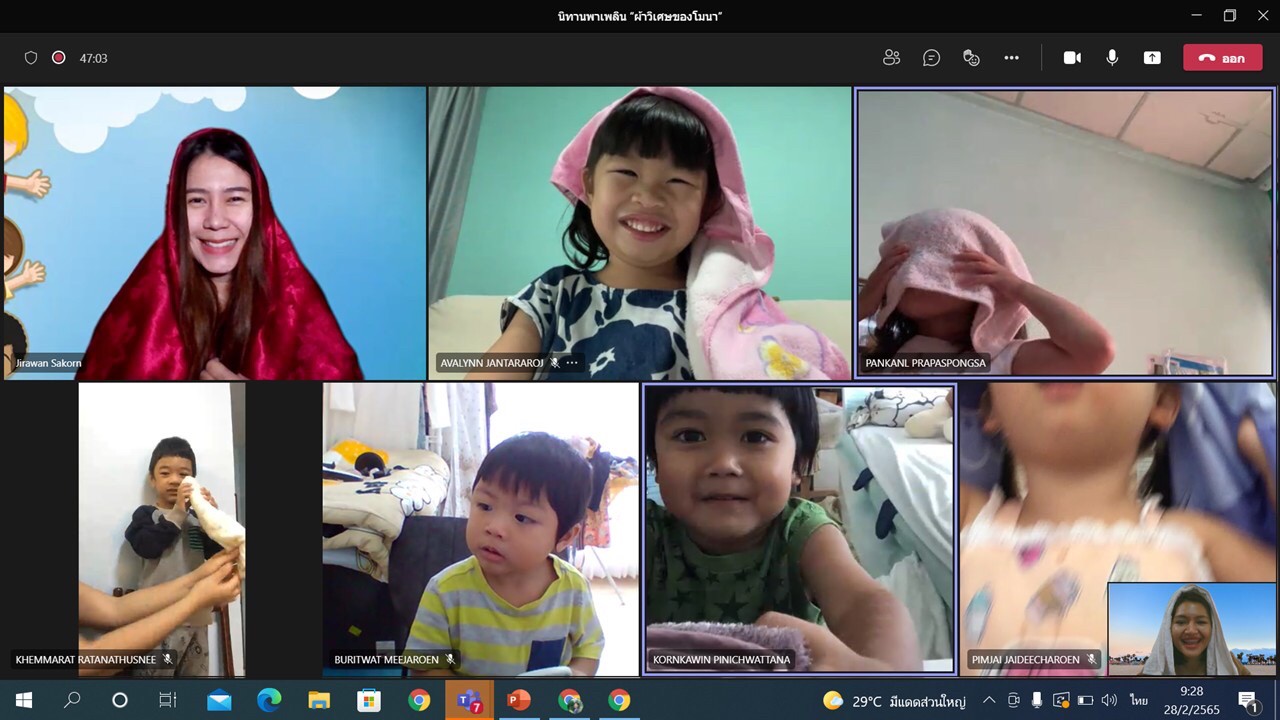Open PowerPoint from the taskbar
1280x720 pixels.
click(519, 700)
